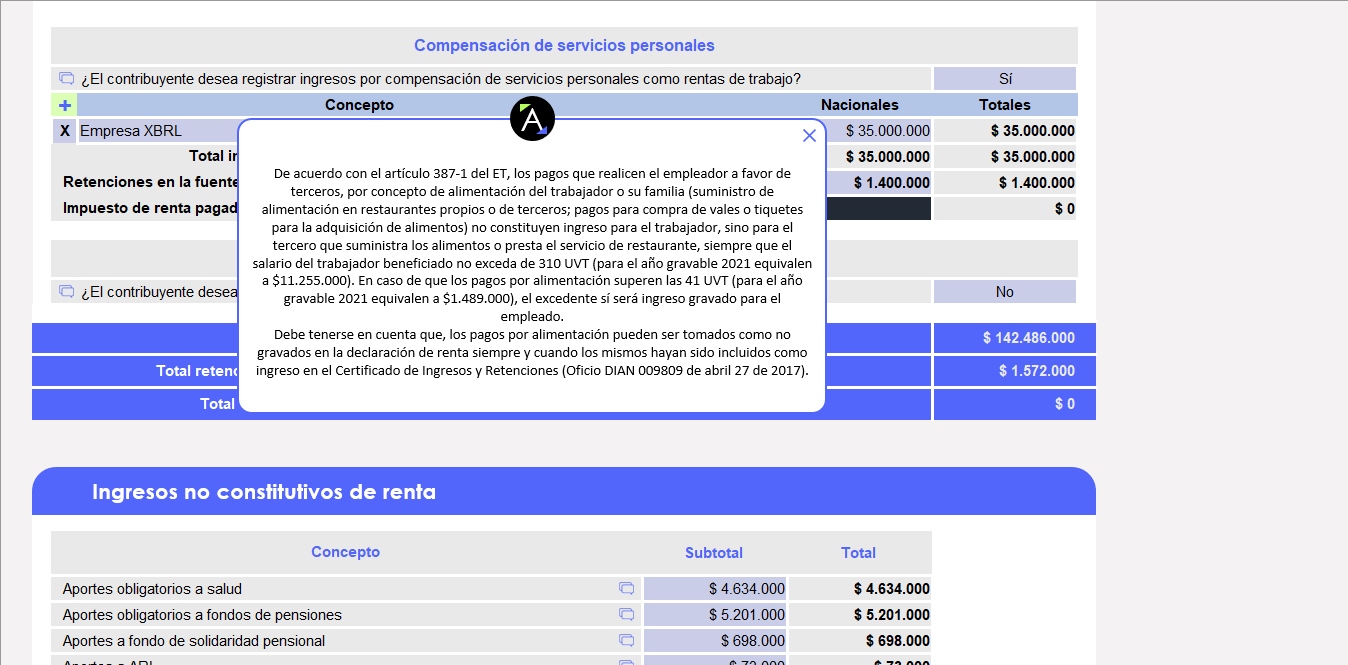The width and height of the screenshot is (1348, 665).
Task: Show help note for Aportes obligatorios a salud
Action: click(x=626, y=588)
